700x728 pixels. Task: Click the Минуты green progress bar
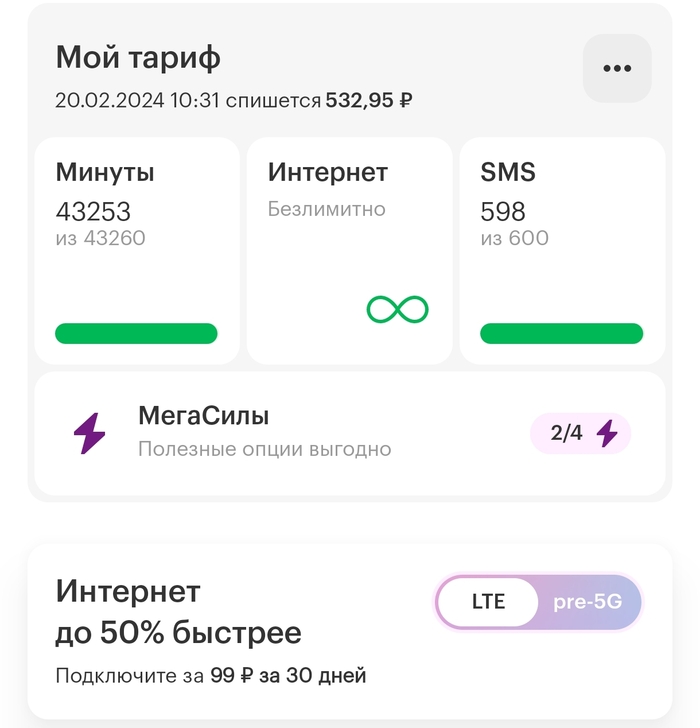coord(136,333)
